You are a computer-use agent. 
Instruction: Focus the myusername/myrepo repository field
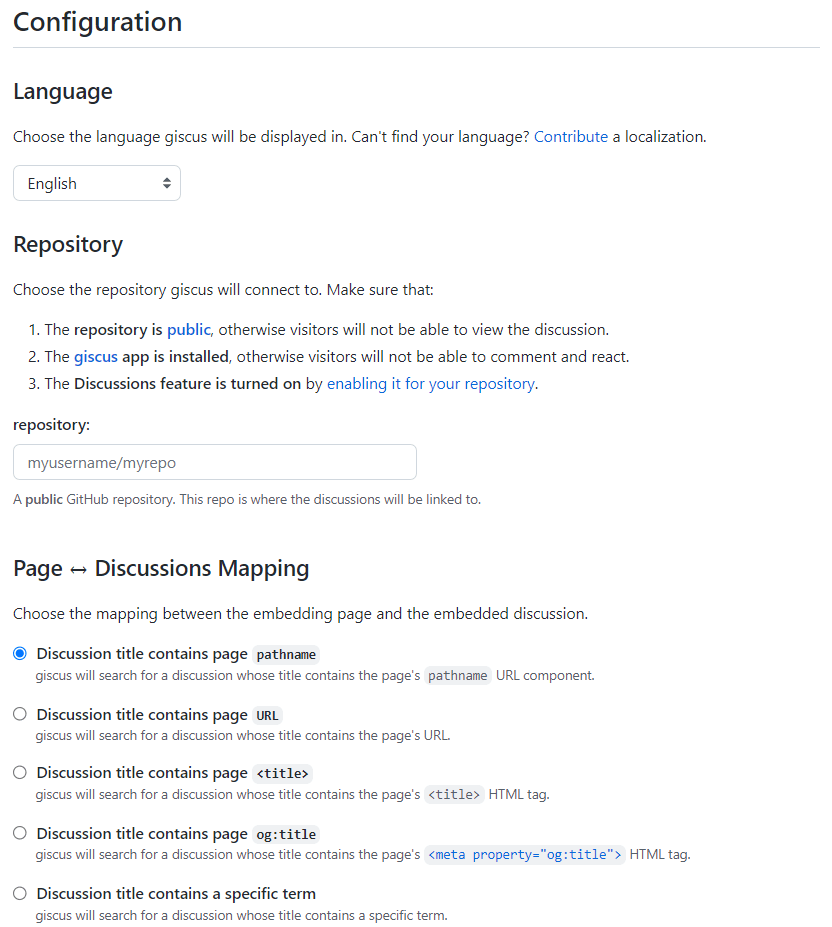click(215, 462)
